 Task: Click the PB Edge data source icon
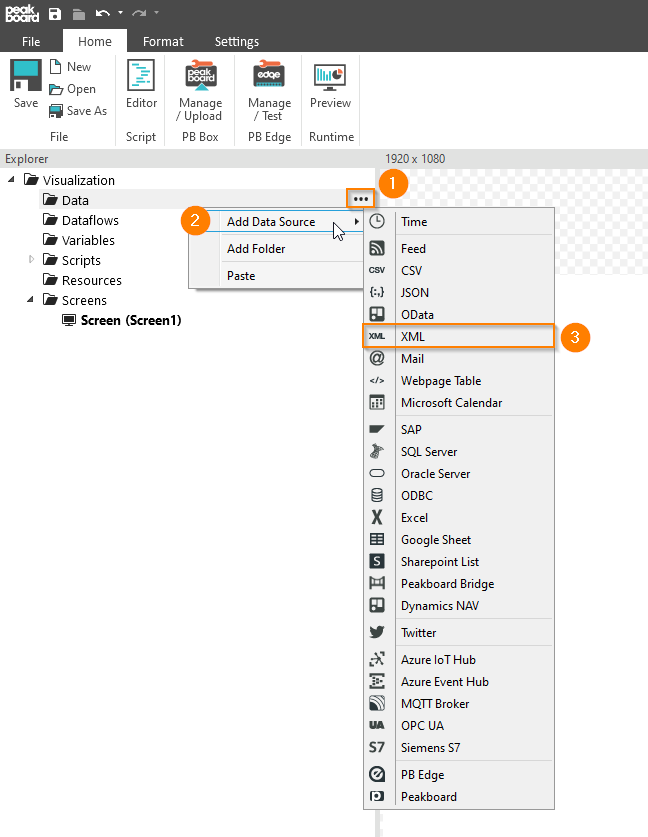pyautogui.click(x=377, y=774)
